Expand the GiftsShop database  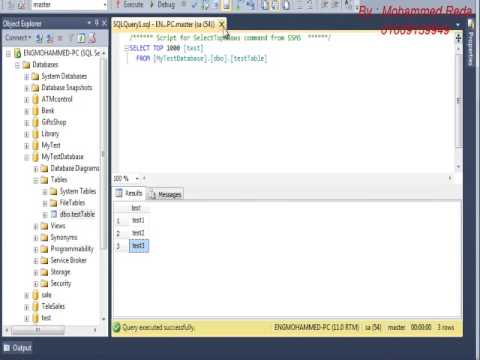[26, 123]
